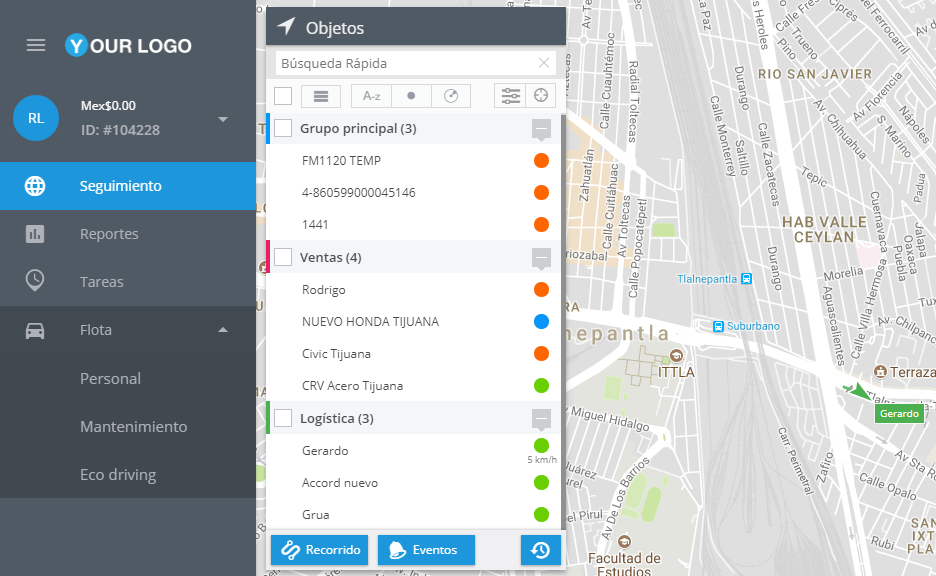
Task: Sort objects alphabetically with A-z button
Action: coord(371,96)
